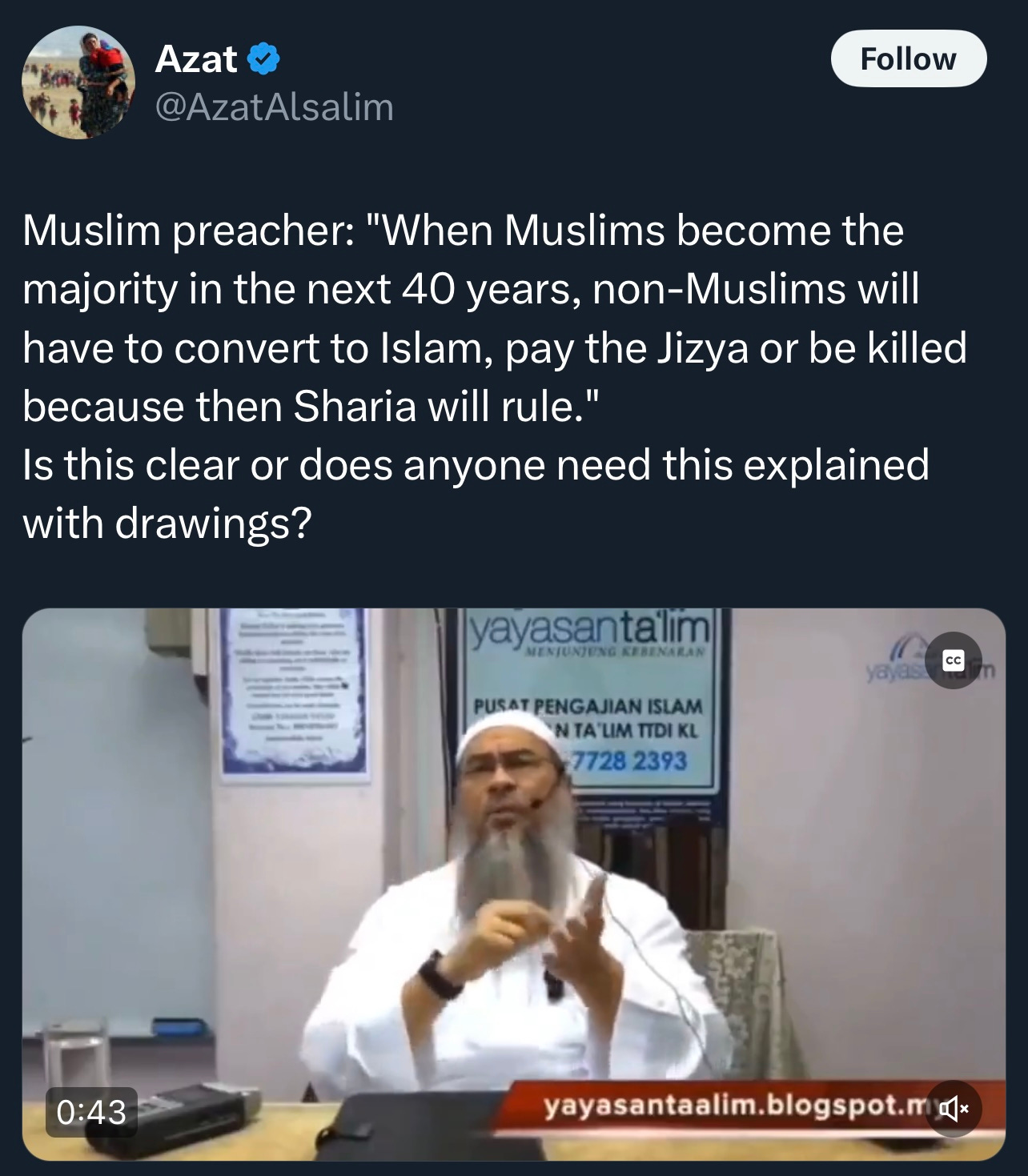Click the framed notice on the wall

[295, 693]
